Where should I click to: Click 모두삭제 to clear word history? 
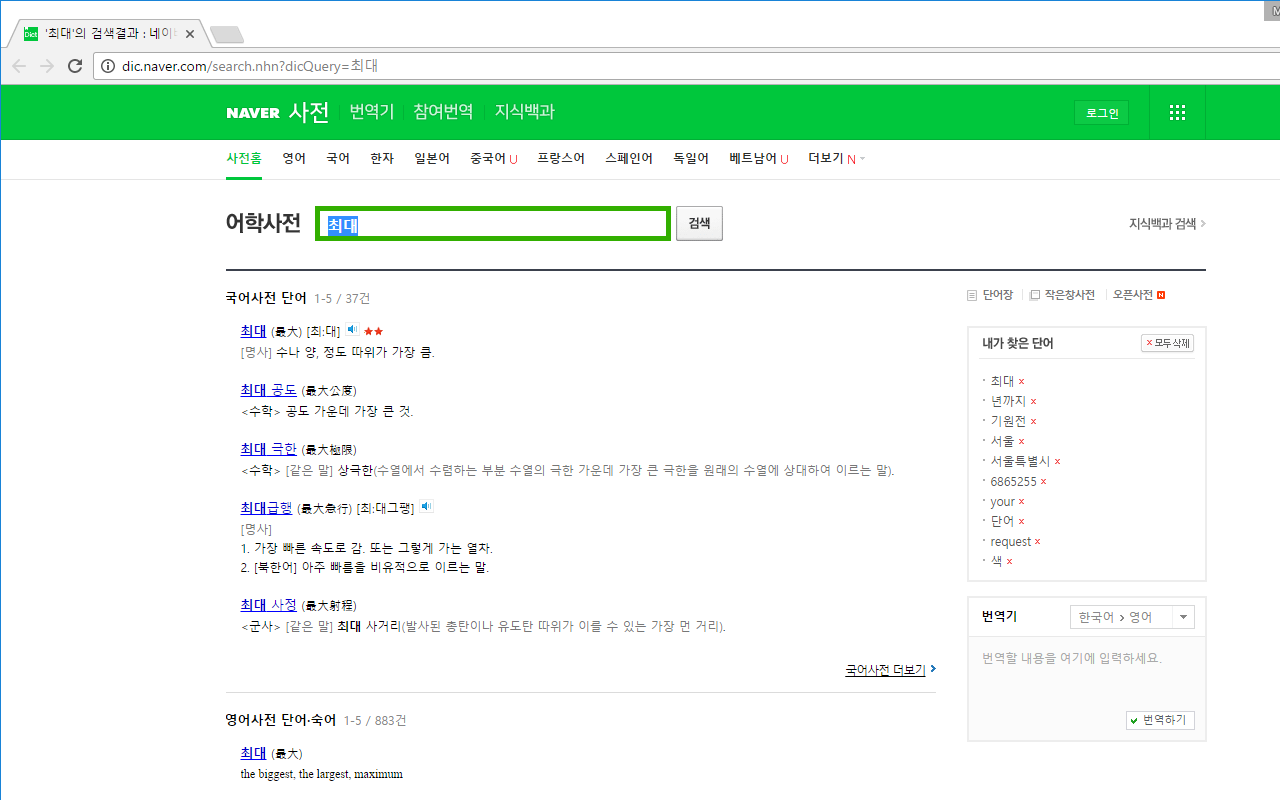pyautogui.click(x=1167, y=343)
